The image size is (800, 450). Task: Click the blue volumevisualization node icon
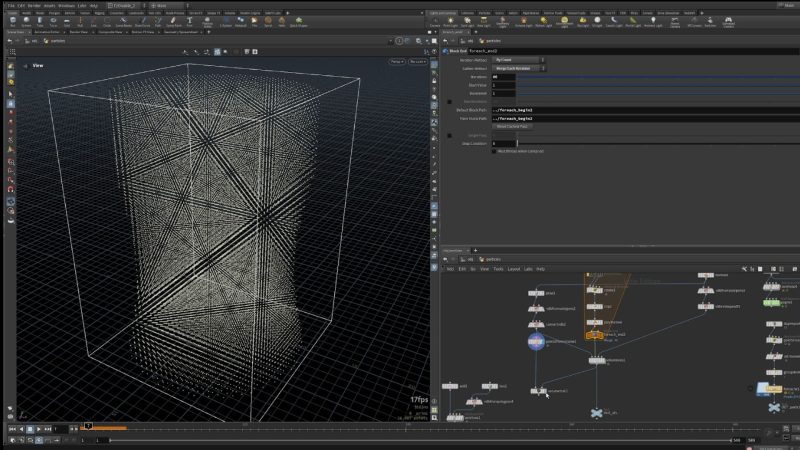pos(536,342)
